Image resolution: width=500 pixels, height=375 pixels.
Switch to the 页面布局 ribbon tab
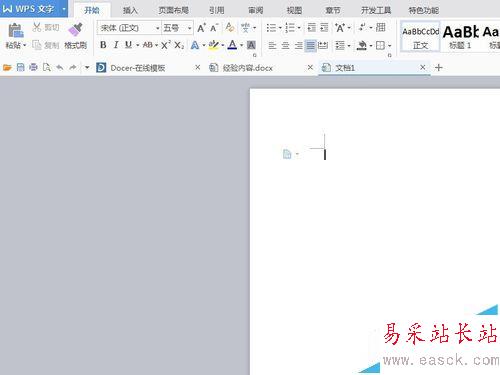tap(173, 10)
